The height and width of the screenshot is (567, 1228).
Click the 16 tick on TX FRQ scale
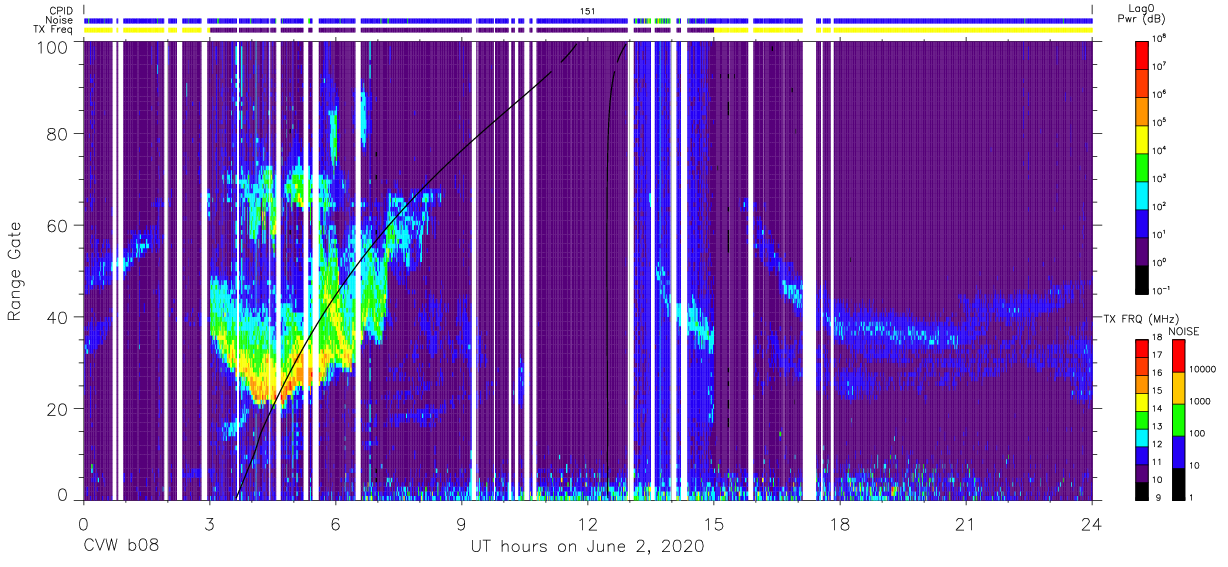[x=1156, y=374]
